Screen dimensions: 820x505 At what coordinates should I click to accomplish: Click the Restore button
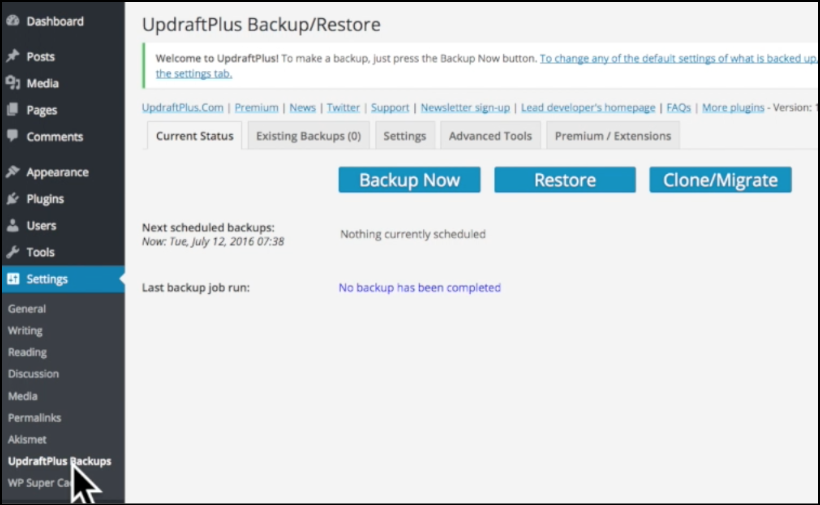pos(565,180)
